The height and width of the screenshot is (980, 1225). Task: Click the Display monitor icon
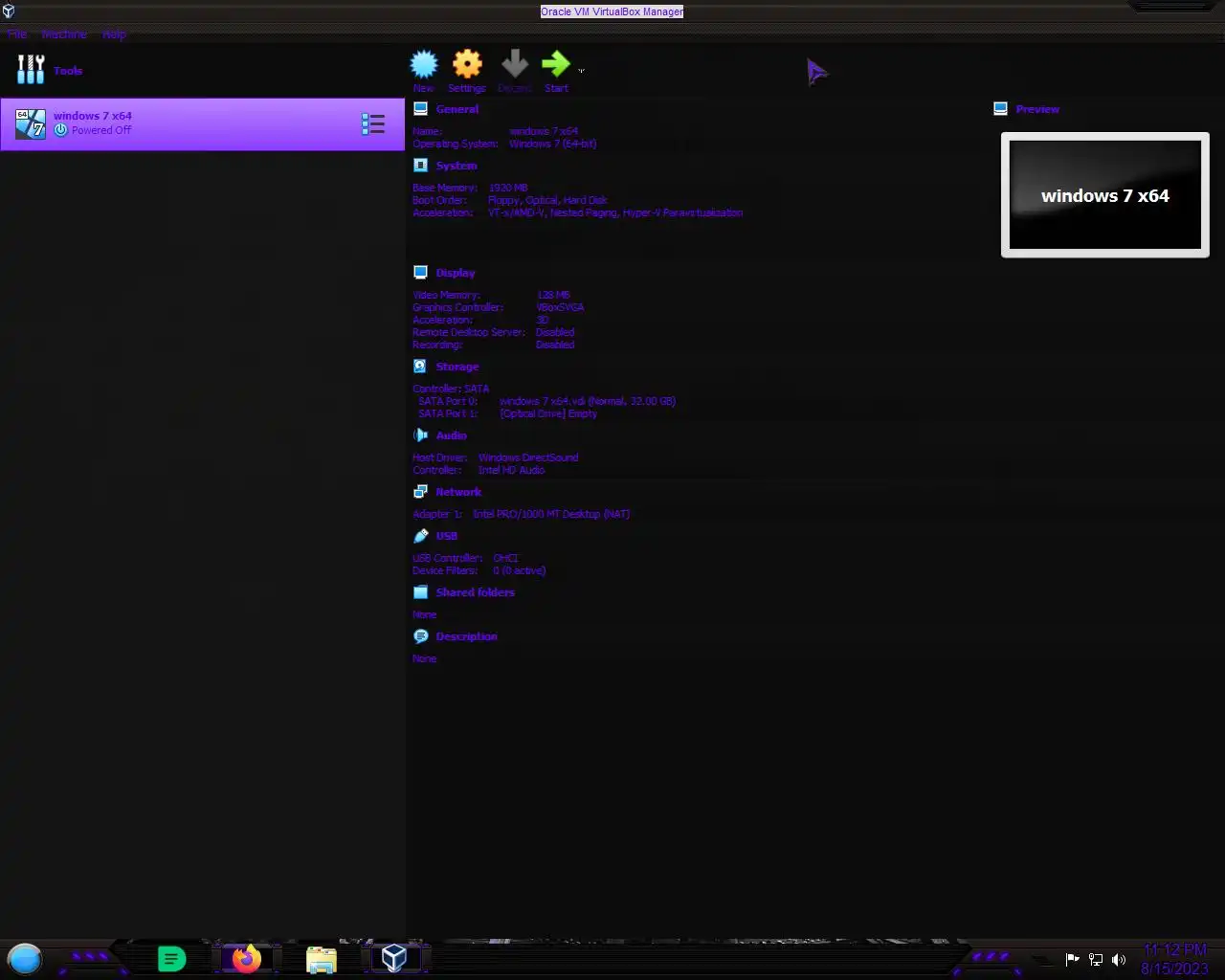coord(420,272)
